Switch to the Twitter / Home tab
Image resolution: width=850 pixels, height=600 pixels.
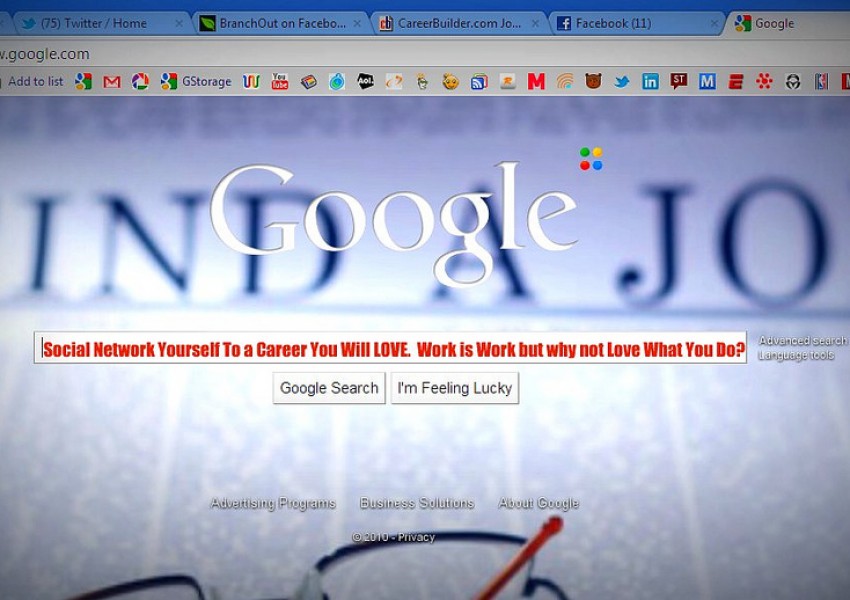[x=93, y=23]
